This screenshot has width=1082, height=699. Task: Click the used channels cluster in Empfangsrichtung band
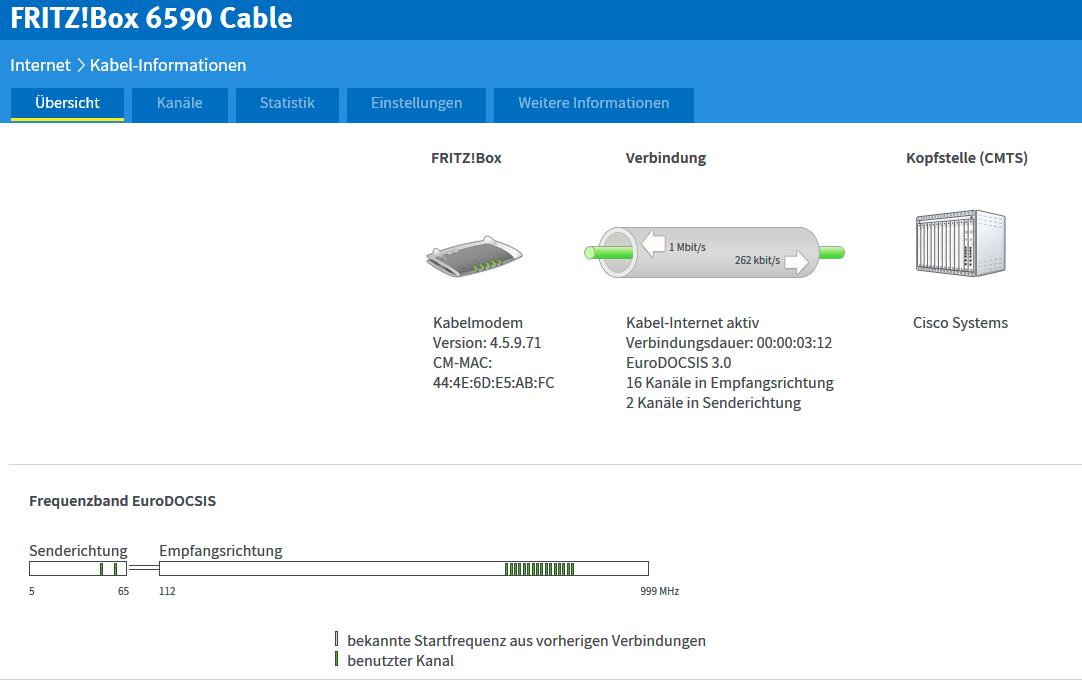[540, 569]
